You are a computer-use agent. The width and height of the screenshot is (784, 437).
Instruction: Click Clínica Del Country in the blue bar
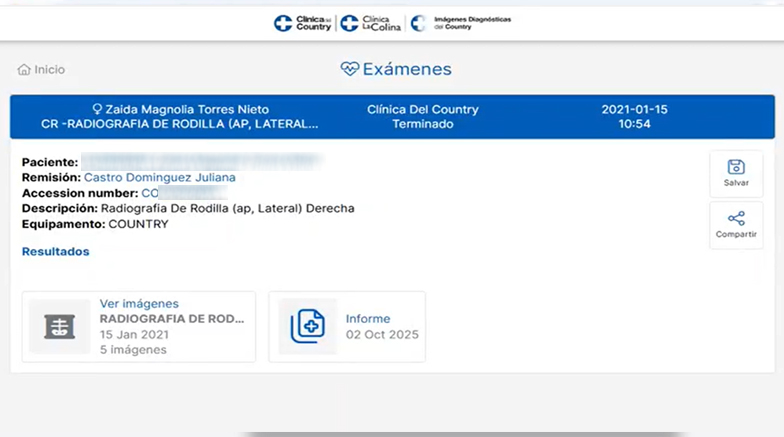[x=422, y=110]
